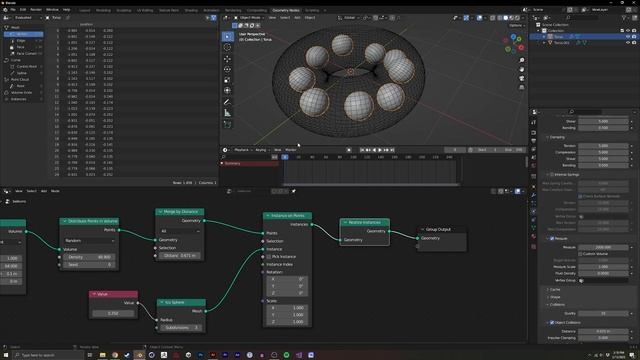The width and height of the screenshot is (640, 360).
Task: Collapse the Damping panel
Action: point(556,137)
